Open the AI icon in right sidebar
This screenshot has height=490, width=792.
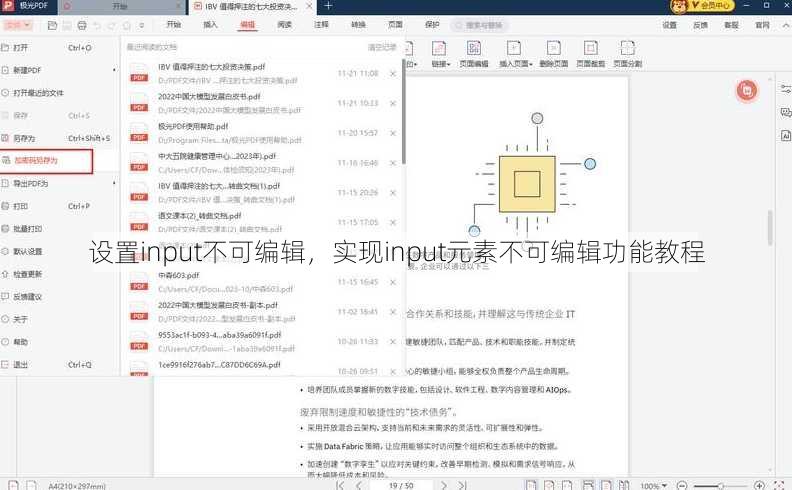click(x=786, y=135)
